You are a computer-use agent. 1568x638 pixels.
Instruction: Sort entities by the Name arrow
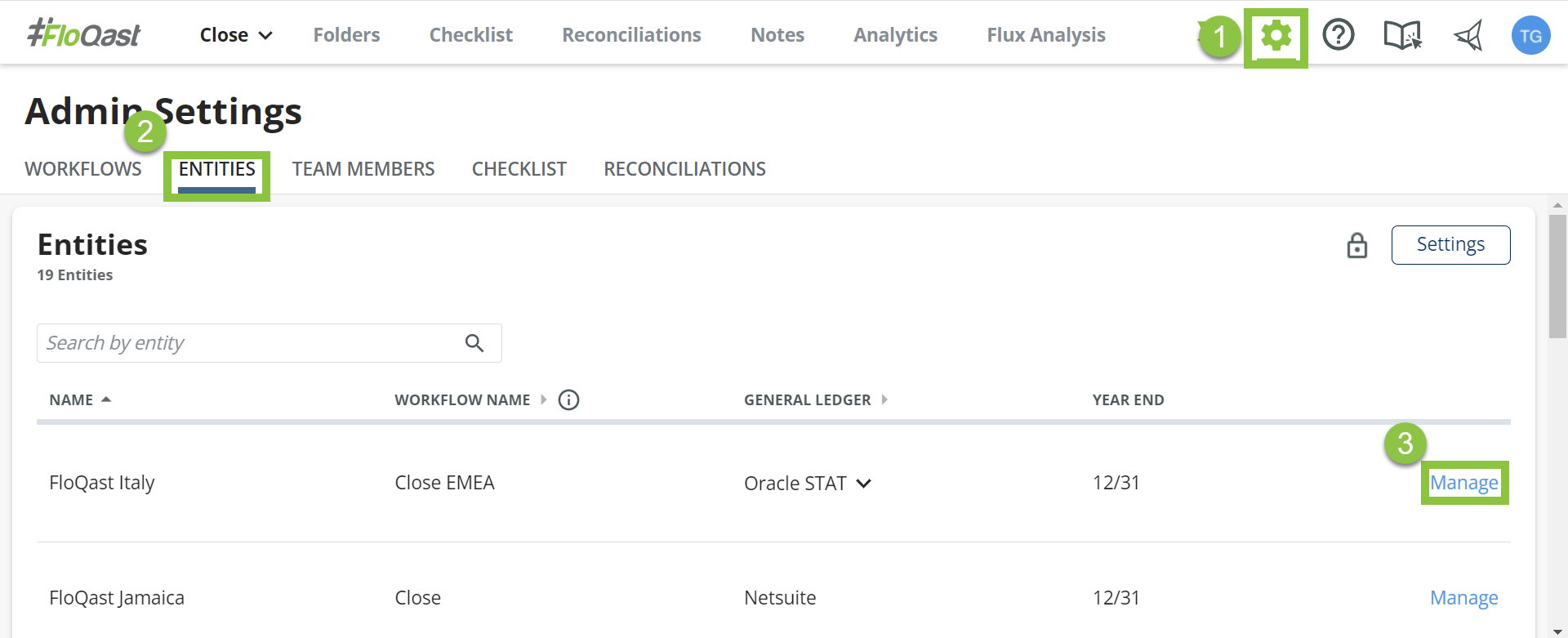point(106,399)
